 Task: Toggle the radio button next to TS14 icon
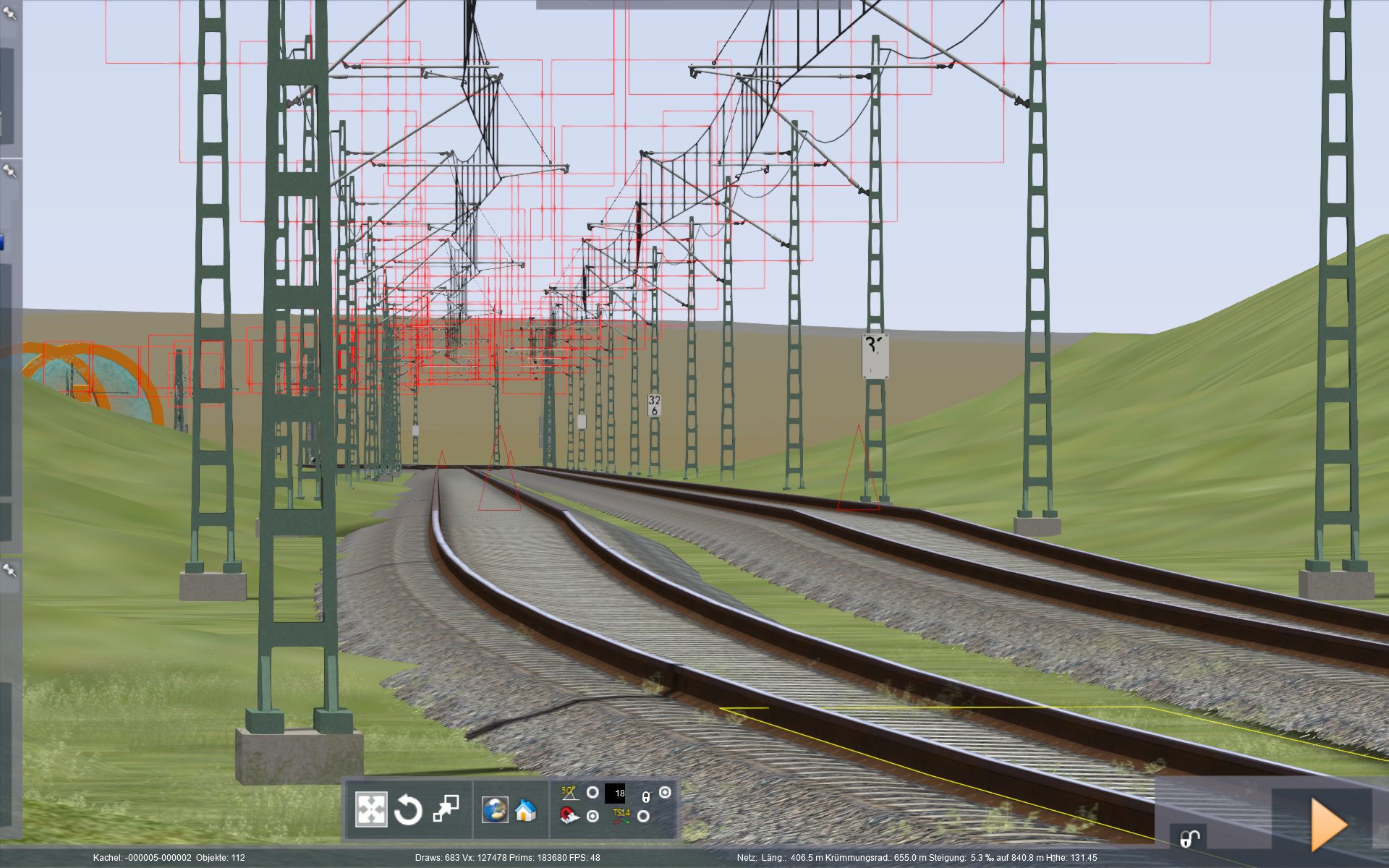click(x=643, y=817)
